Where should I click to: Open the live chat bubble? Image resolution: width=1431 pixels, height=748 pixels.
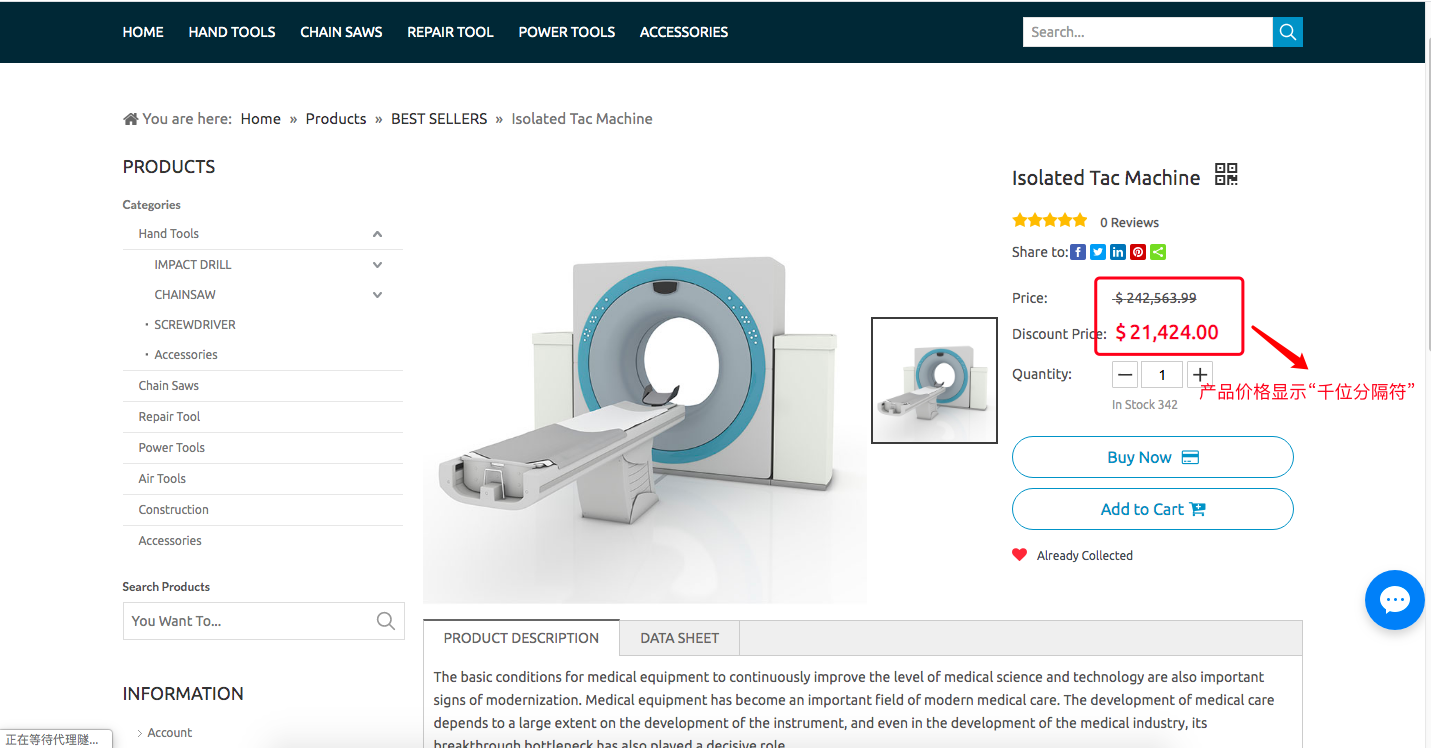pos(1394,600)
